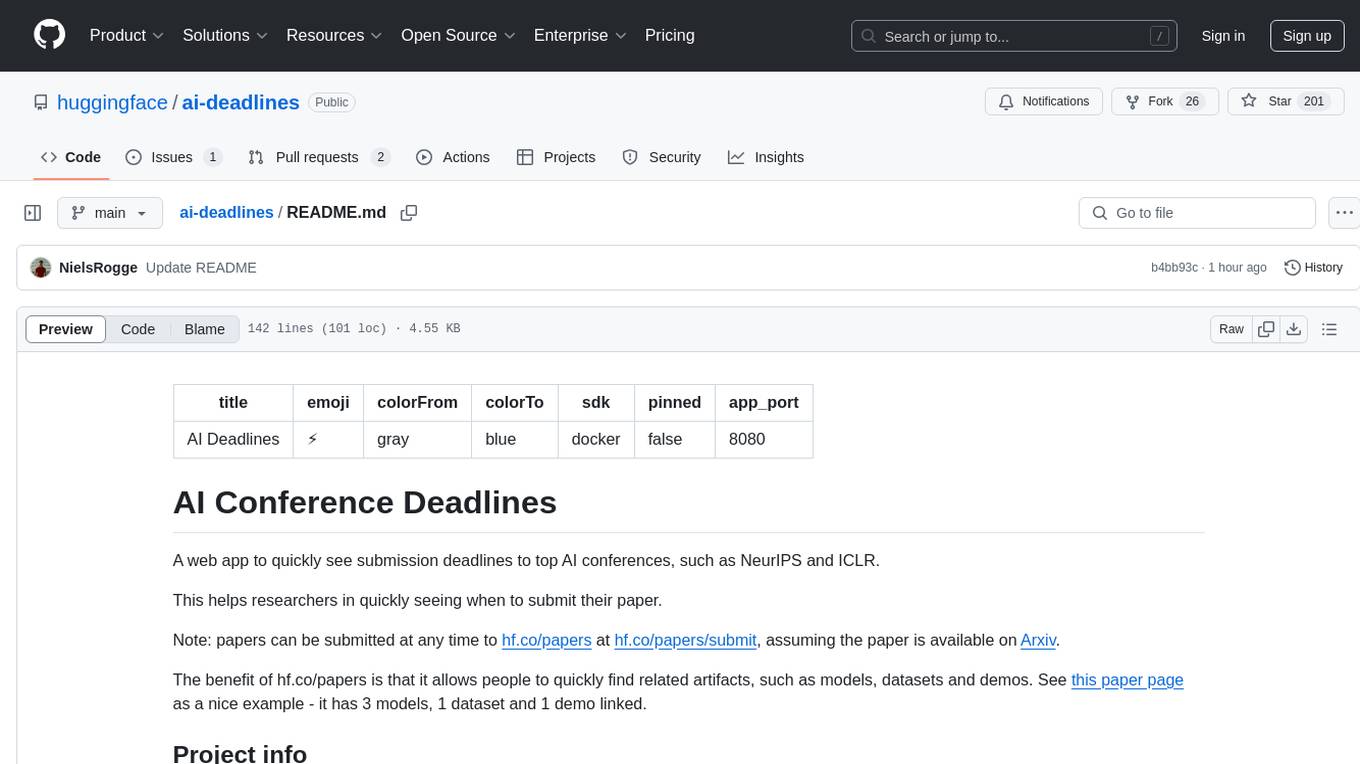Click the Search or jump to box

click(x=1013, y=36)
